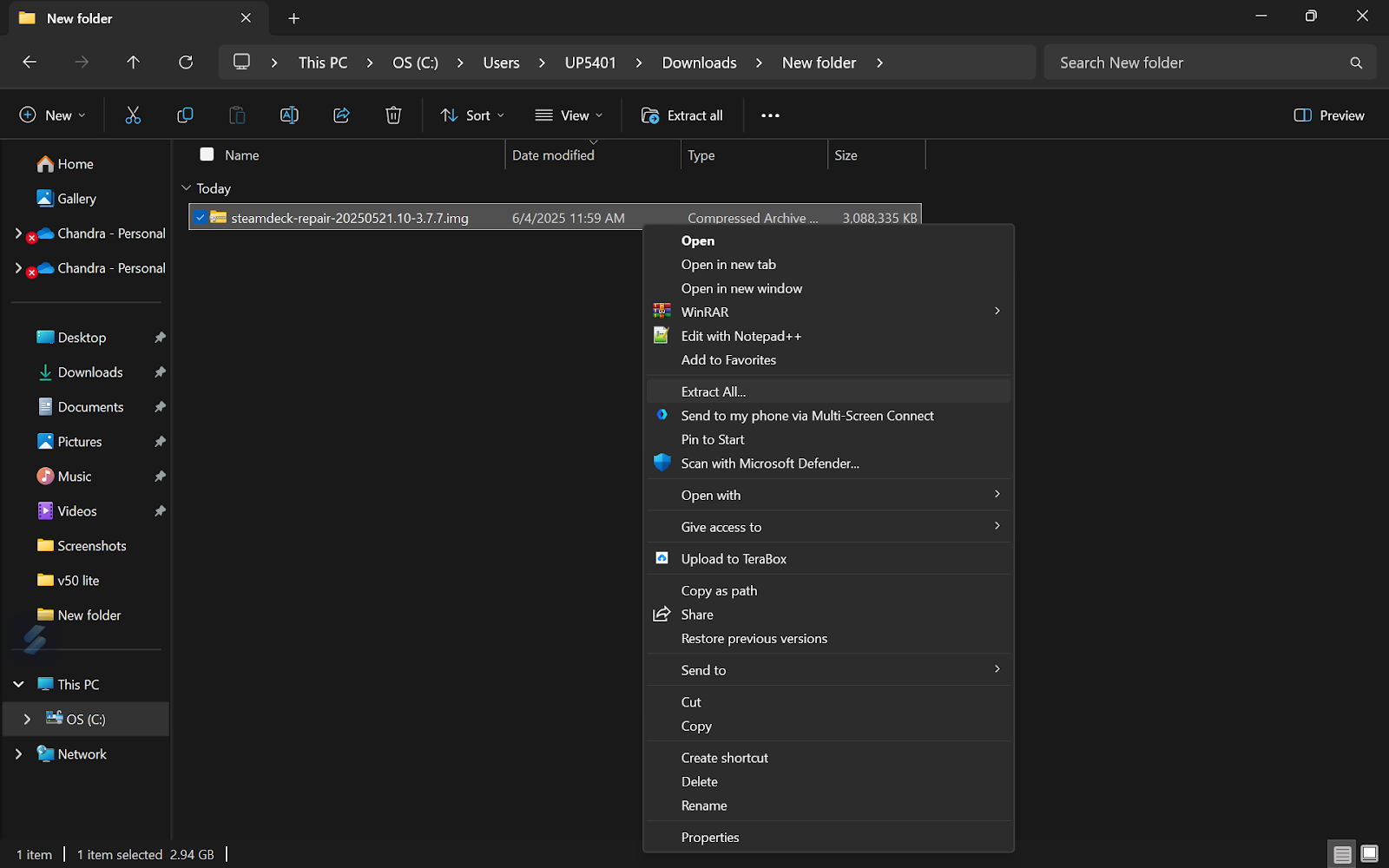Open Gallery in navigation pane

[66, 199]
